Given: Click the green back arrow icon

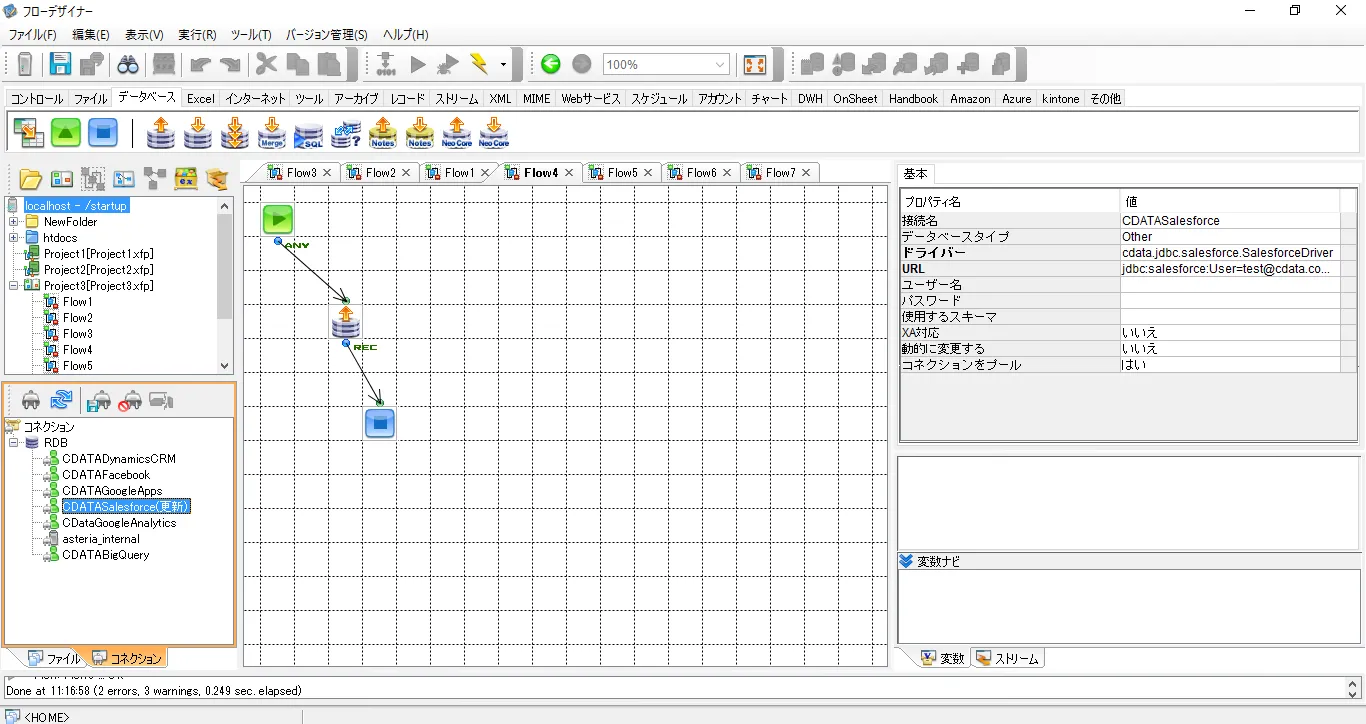Looking at the screenshot, I should [x=551, y=65].
